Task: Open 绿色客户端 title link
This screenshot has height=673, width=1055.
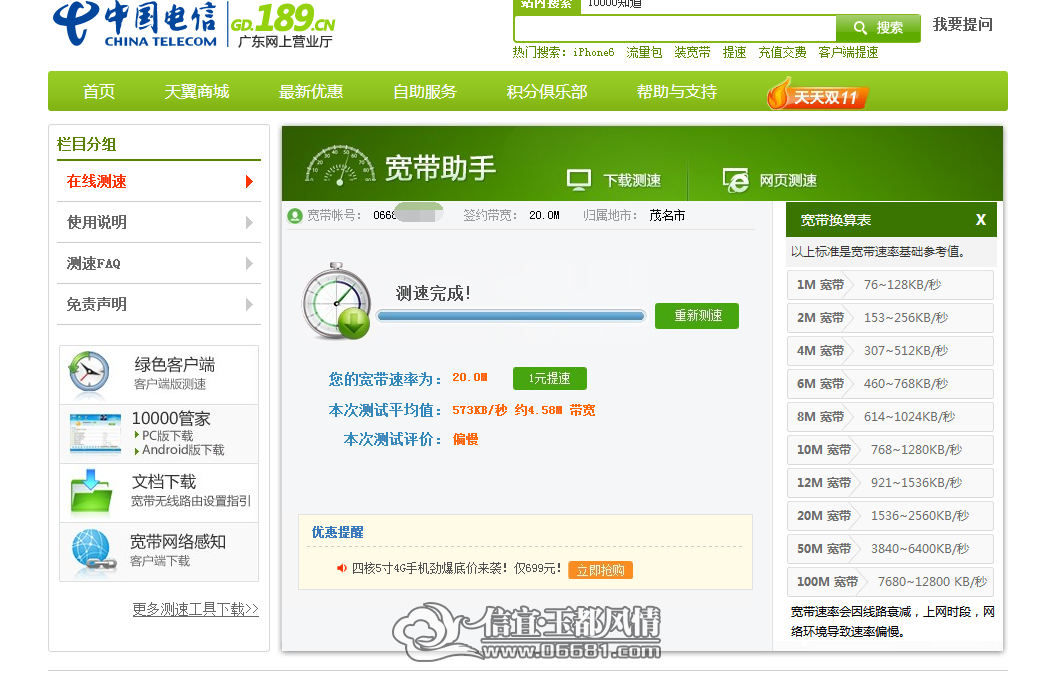Action: pyautogui.click(x=174, y=365)
